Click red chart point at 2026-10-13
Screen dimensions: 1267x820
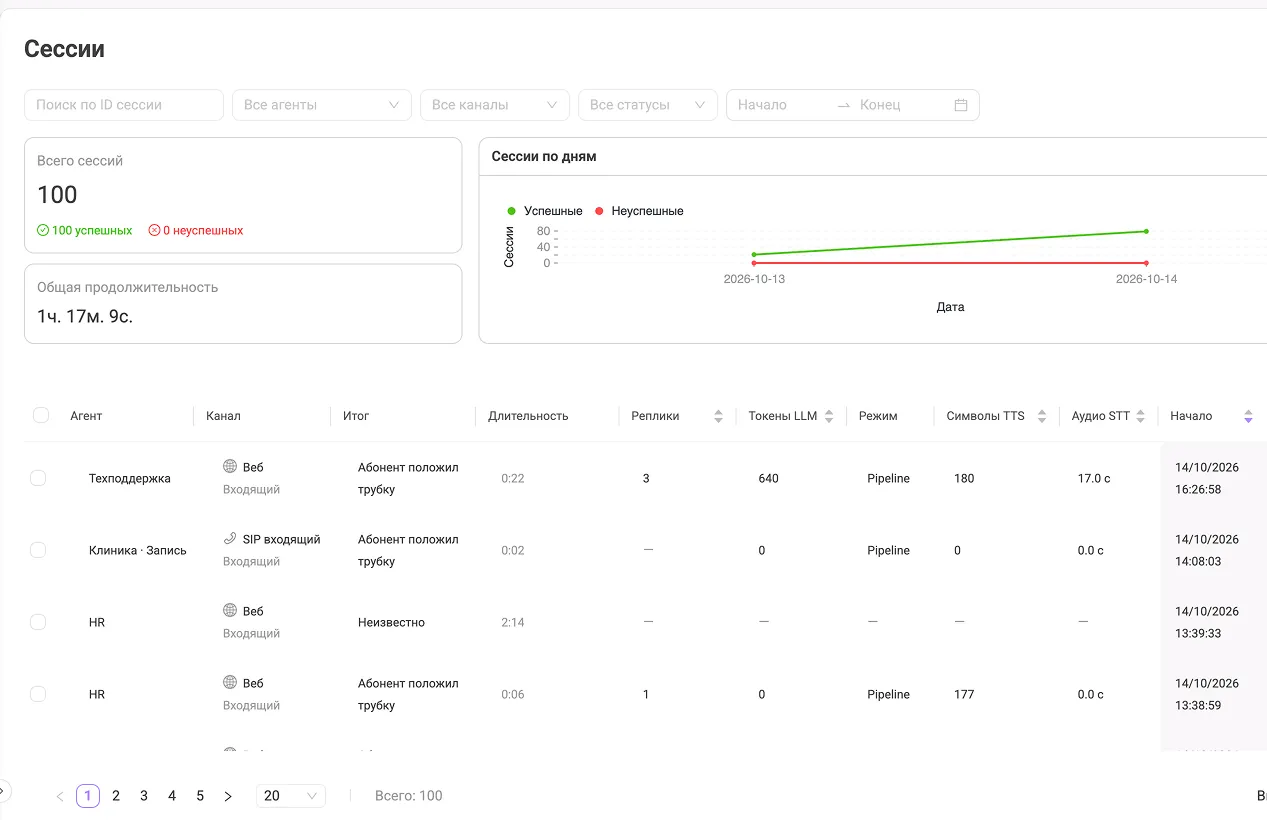754,263
